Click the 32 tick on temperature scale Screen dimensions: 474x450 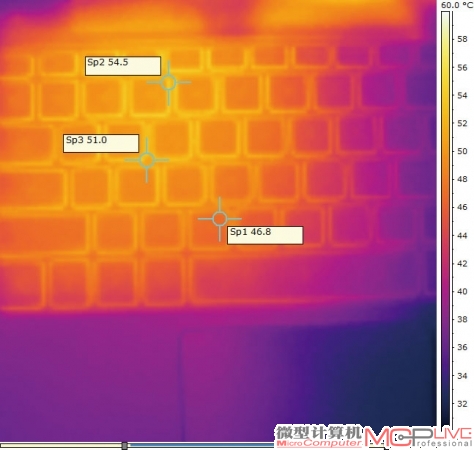[462, 404]
